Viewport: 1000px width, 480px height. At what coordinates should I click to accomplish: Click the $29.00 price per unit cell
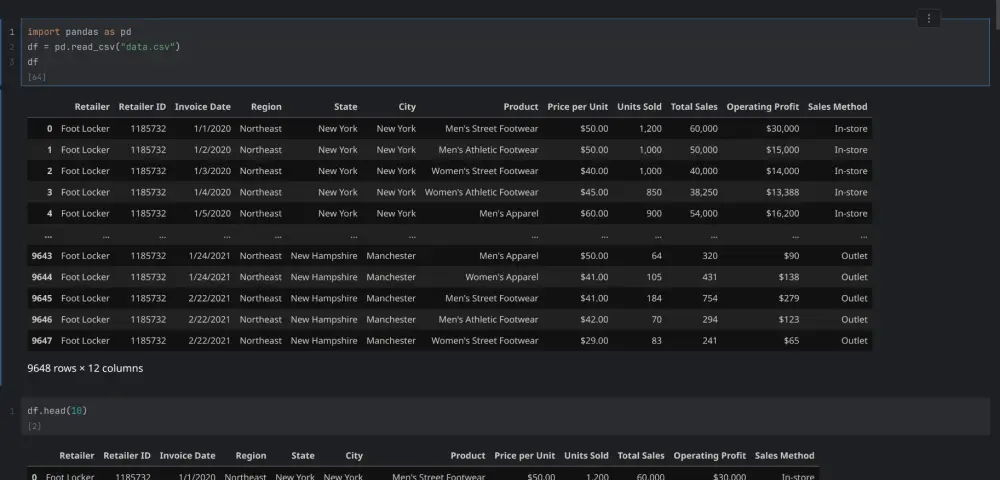click(594, 341)
